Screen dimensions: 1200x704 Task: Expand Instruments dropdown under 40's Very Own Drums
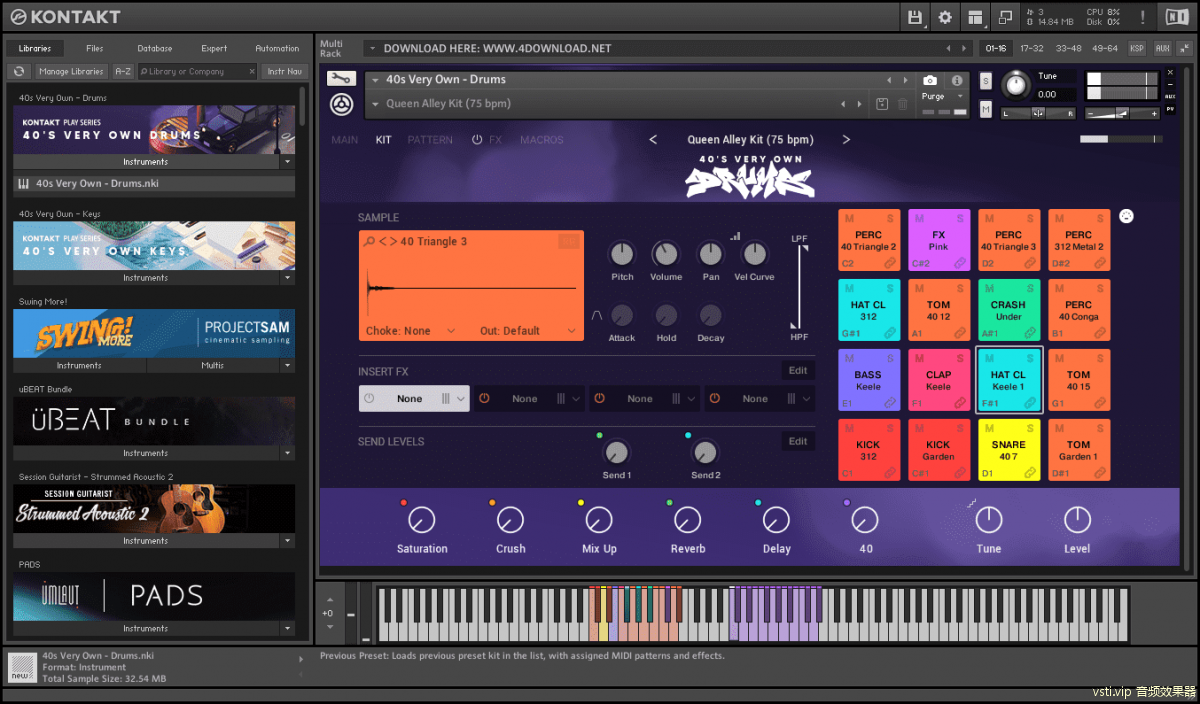(287, 161)
